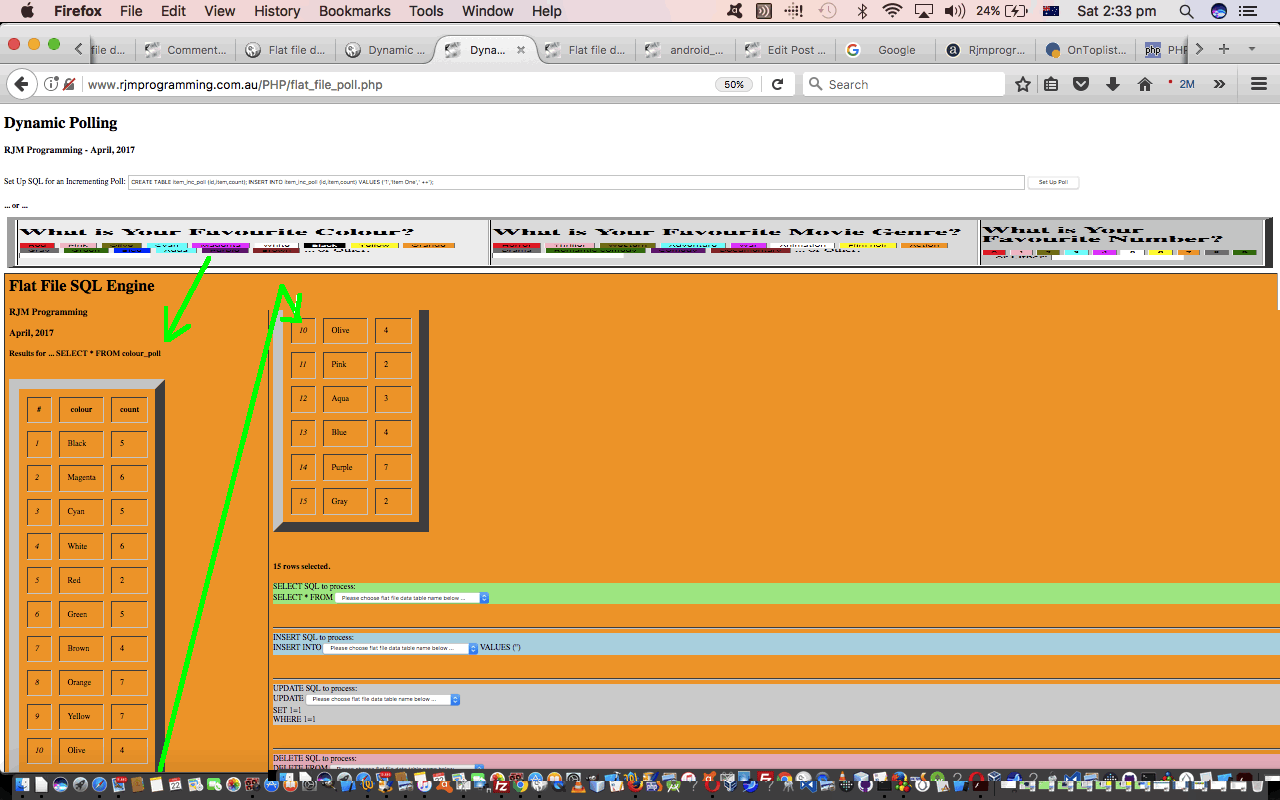Image resolution: width=1280 pixels, height=800 pixels.
Task: Bookmark this page with the star icon
Action: [1023, 85]
